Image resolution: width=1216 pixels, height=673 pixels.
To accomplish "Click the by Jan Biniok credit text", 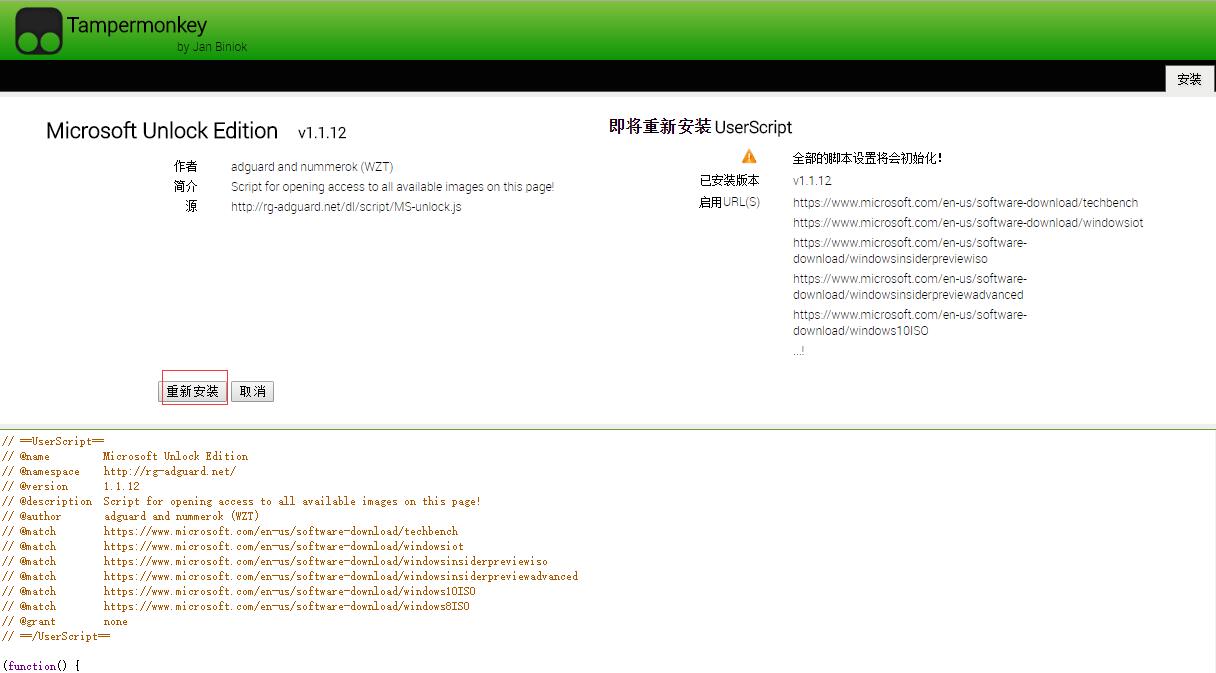I will point(212,47).
